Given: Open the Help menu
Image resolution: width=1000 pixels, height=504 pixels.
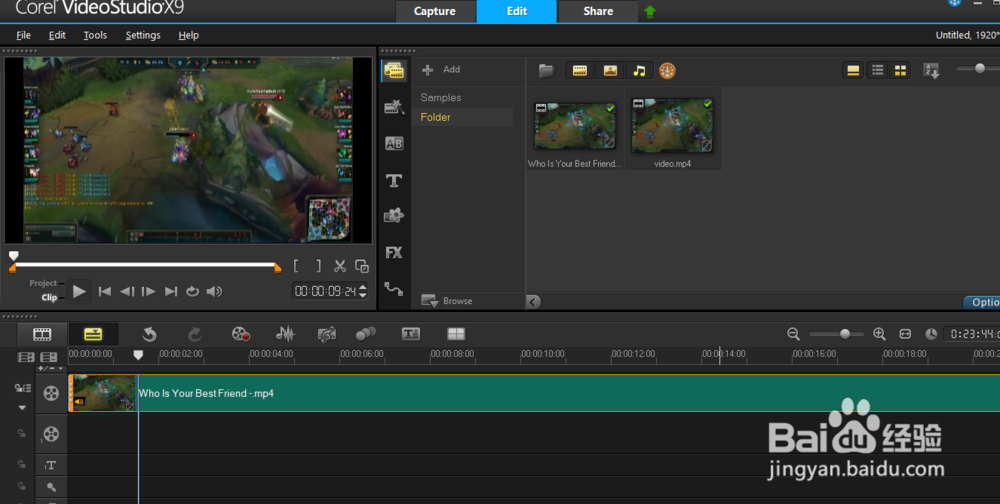Looking at the screenshot, I should point(188,35).
